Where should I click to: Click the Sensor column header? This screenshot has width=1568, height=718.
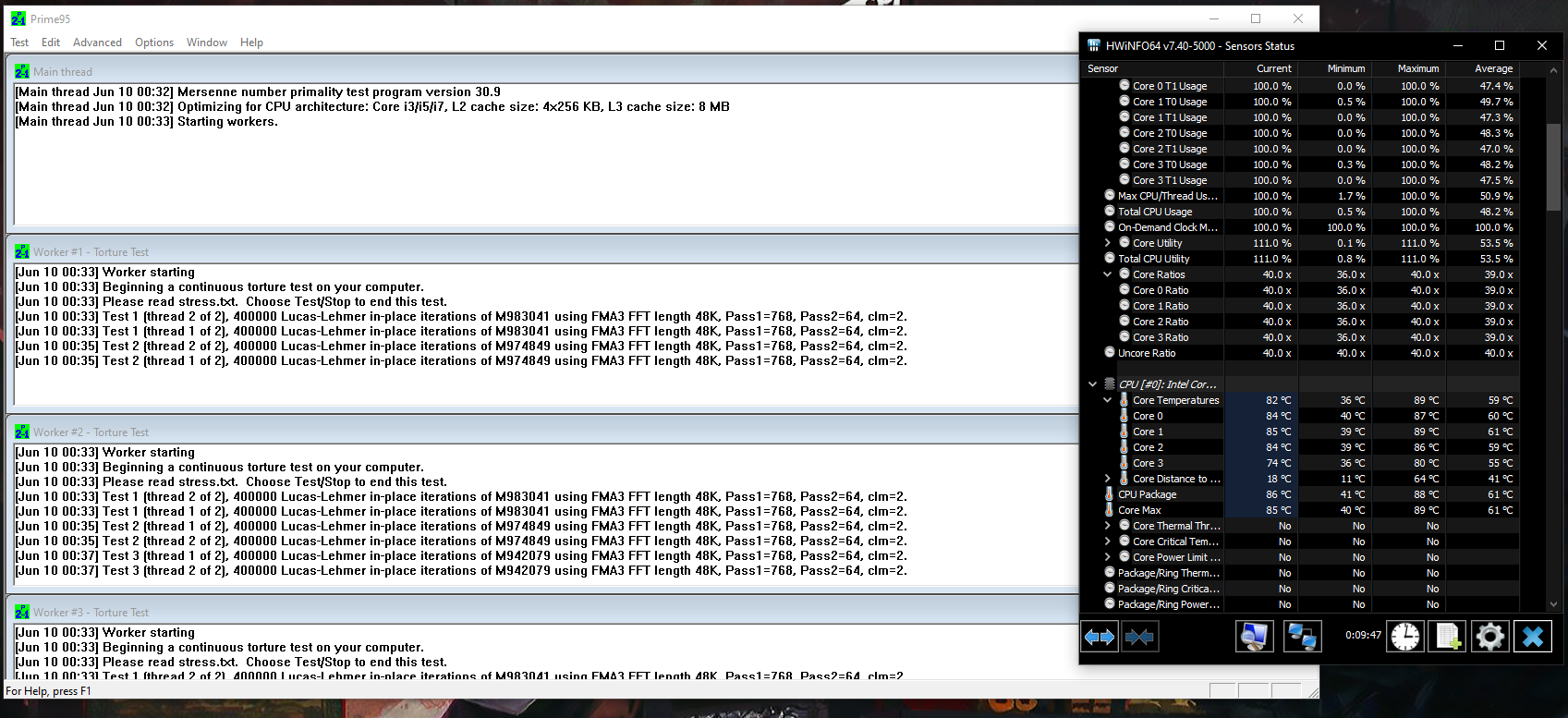point(1153,68)
